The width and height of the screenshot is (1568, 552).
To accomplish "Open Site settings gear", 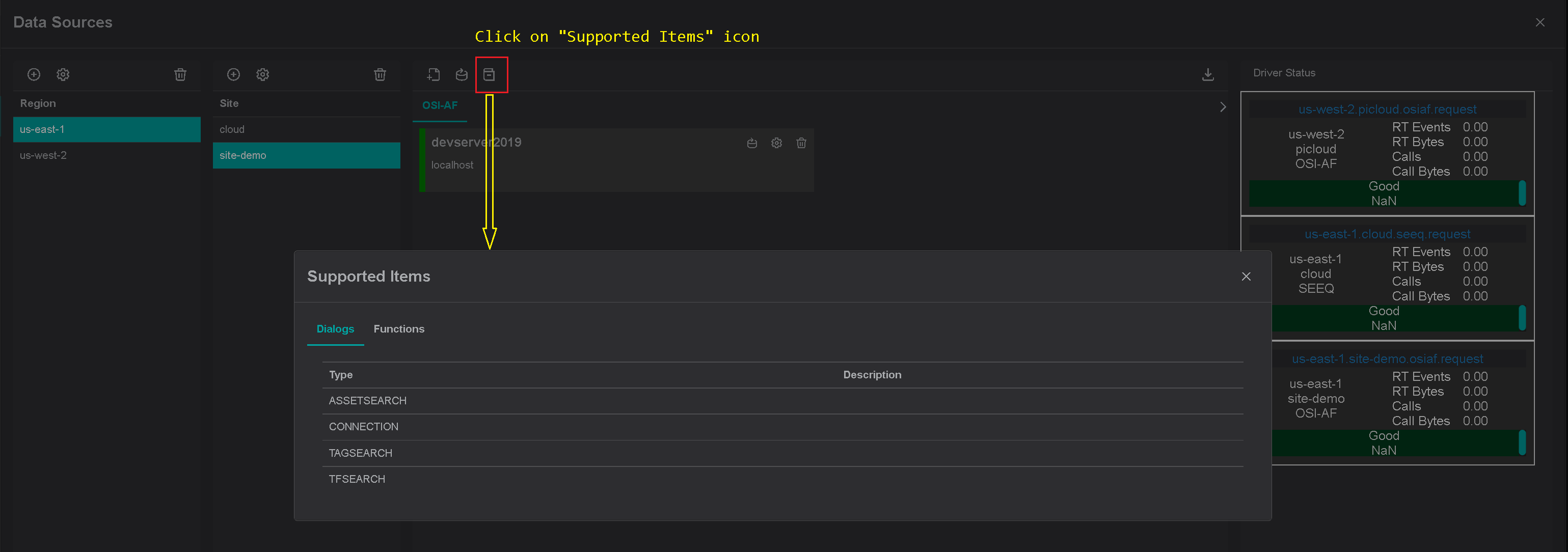I will [x=263, y=74].
